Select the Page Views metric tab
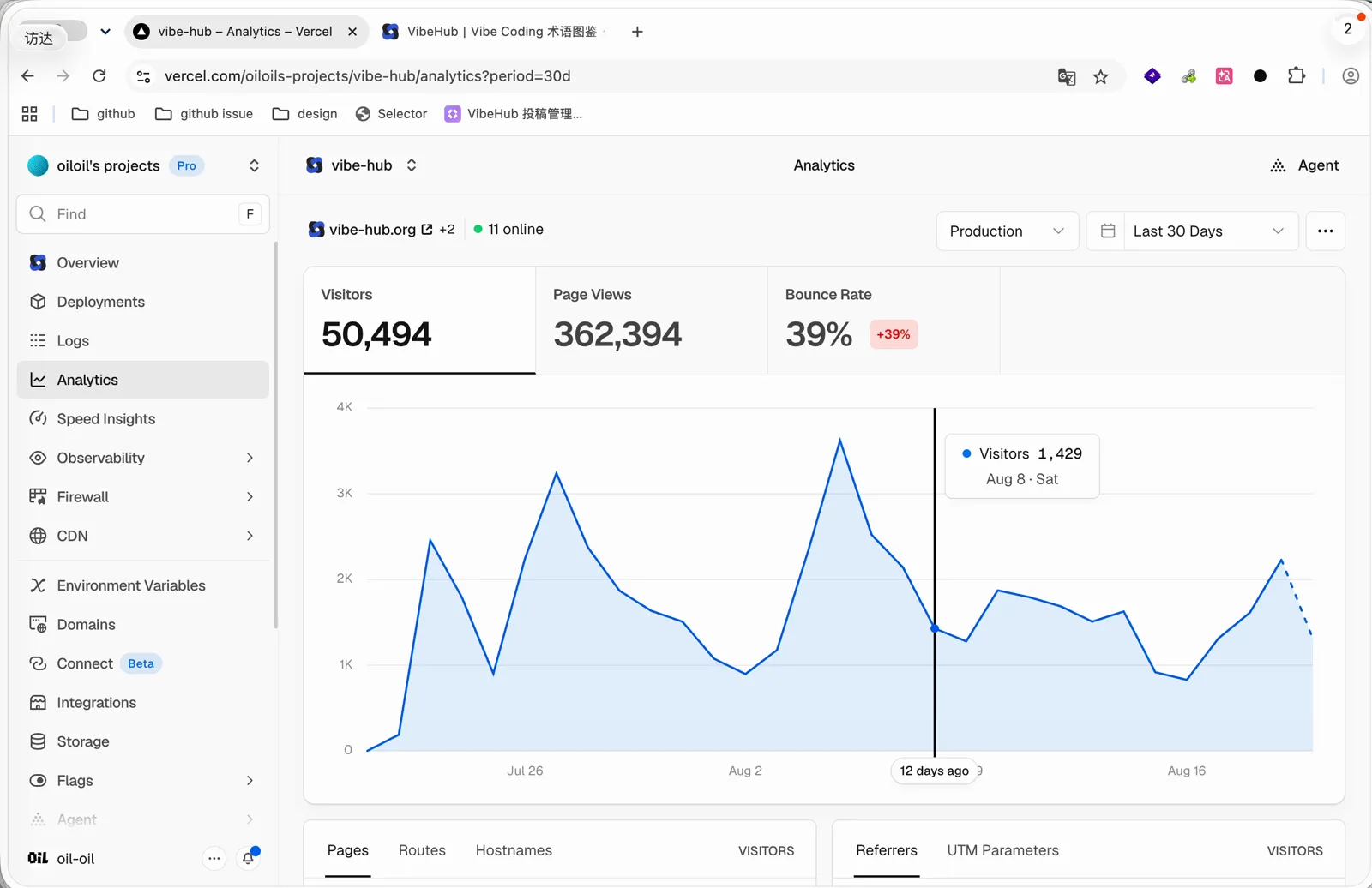 pyautogui.click(x=652, y=321)
